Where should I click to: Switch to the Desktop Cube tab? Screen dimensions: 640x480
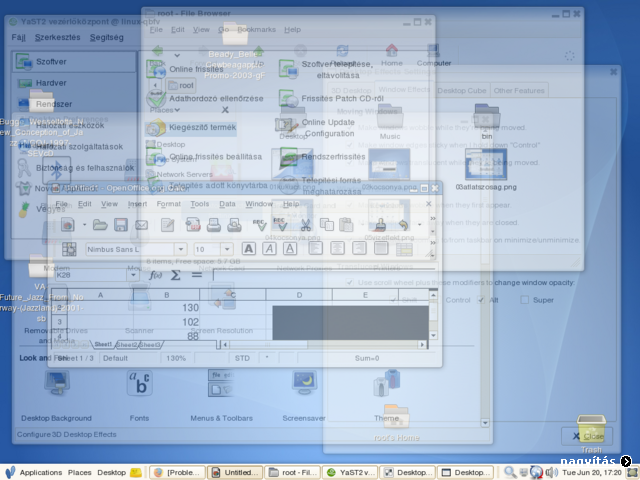point(462,91)
